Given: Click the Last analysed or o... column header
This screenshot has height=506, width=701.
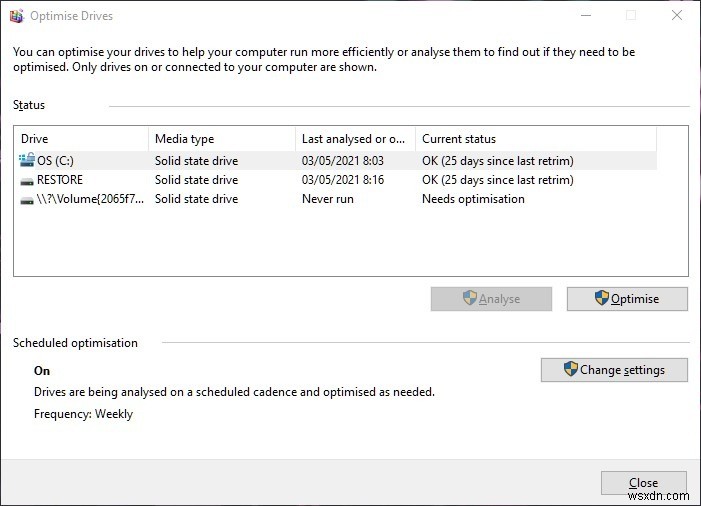Looking at the screenshot, I should pos(355,139).
